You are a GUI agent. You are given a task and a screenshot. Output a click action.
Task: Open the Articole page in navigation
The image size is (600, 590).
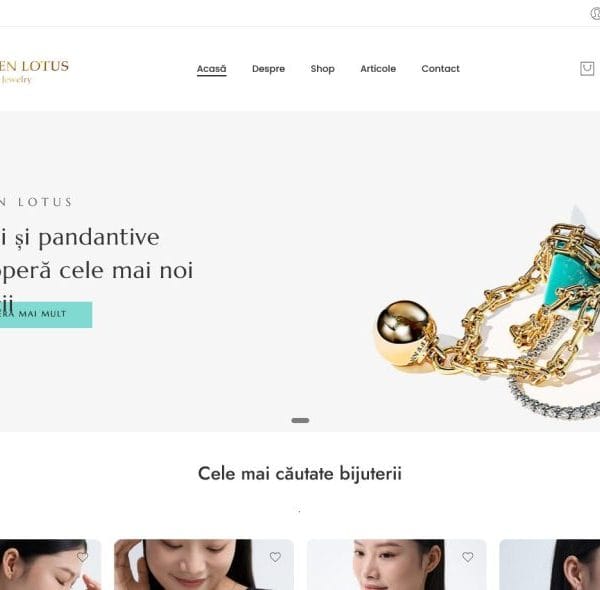378,69
